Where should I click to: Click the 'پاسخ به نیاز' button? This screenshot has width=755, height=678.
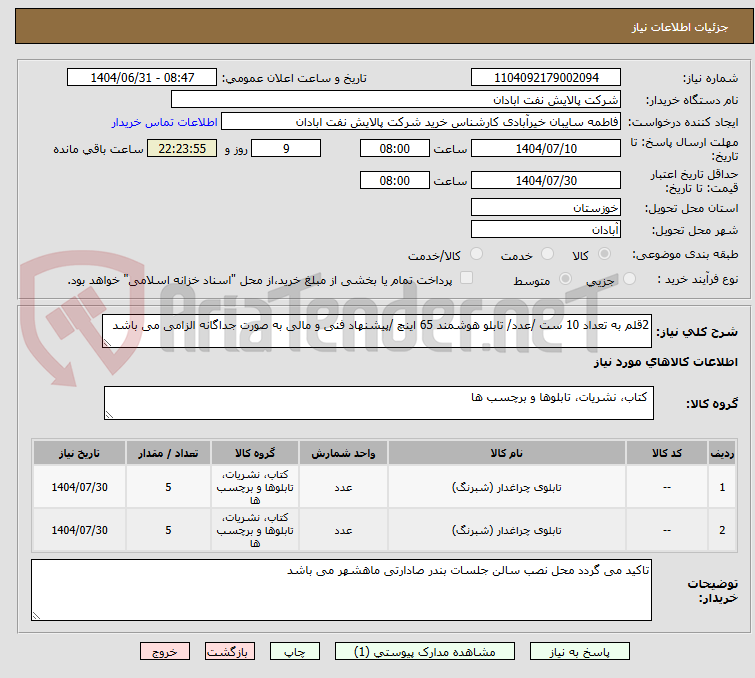pos(579,652)
